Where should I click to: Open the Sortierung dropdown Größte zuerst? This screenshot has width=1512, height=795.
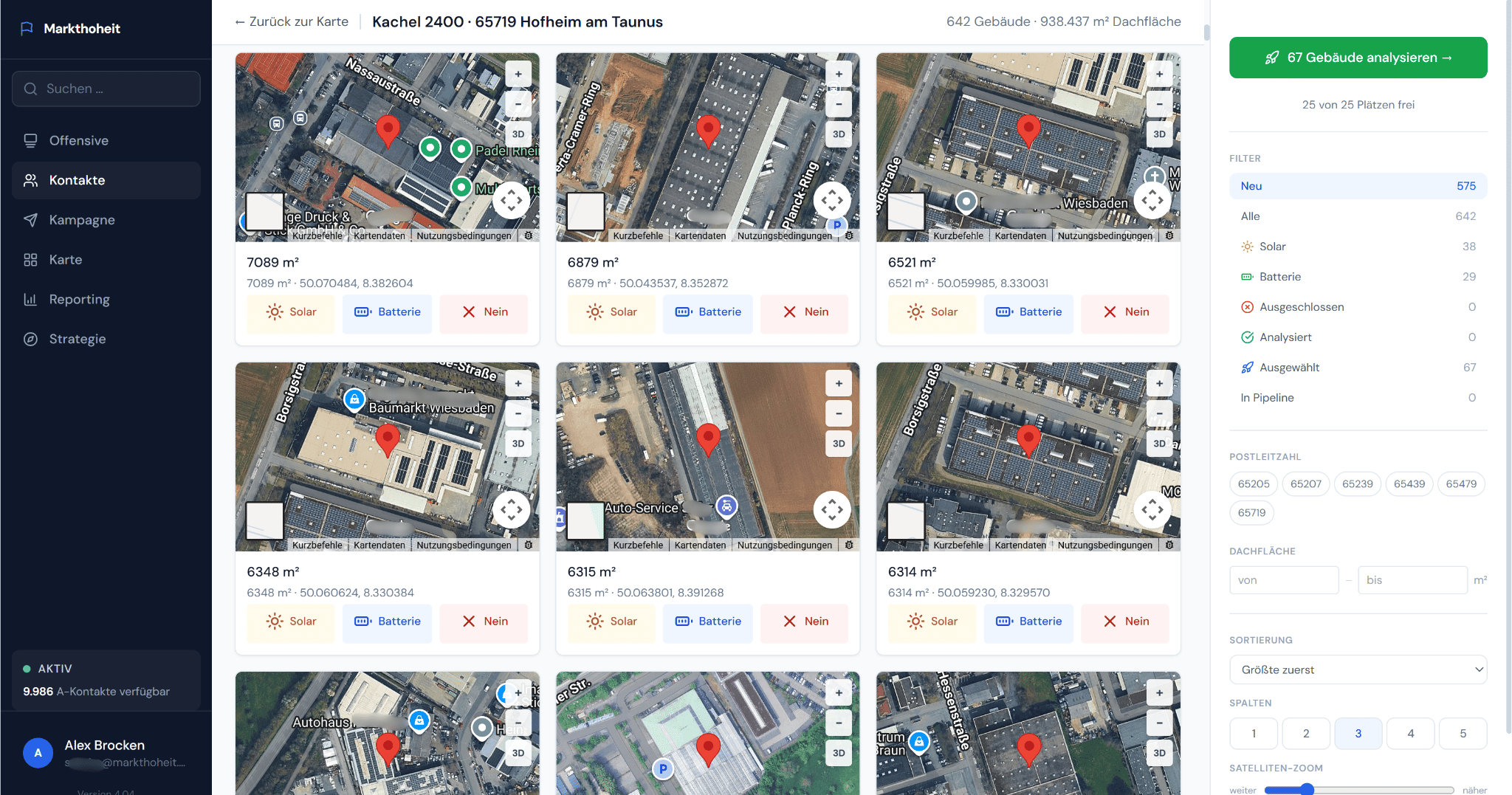point(1358,670)
